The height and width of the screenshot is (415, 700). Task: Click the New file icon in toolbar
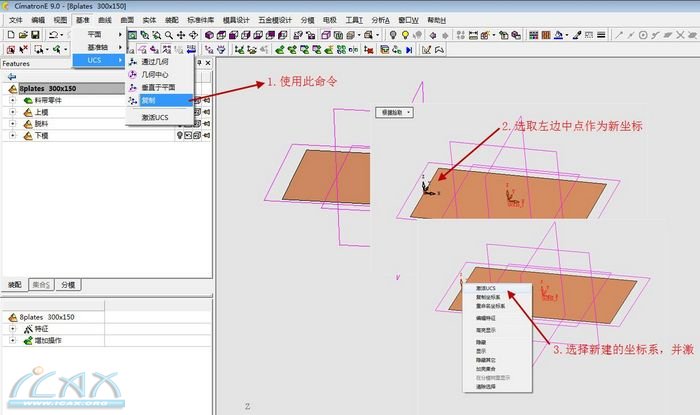9,35
